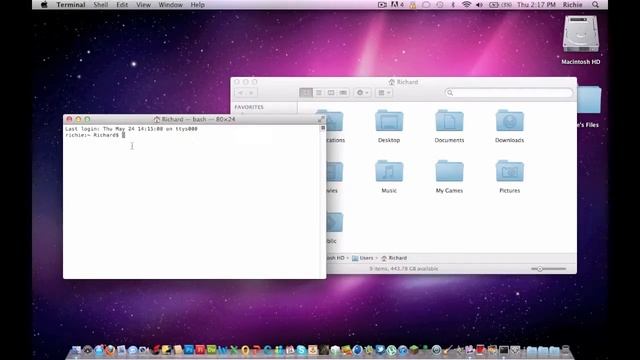Open the Help menu
640x360 pixels.
click(198, 4)
